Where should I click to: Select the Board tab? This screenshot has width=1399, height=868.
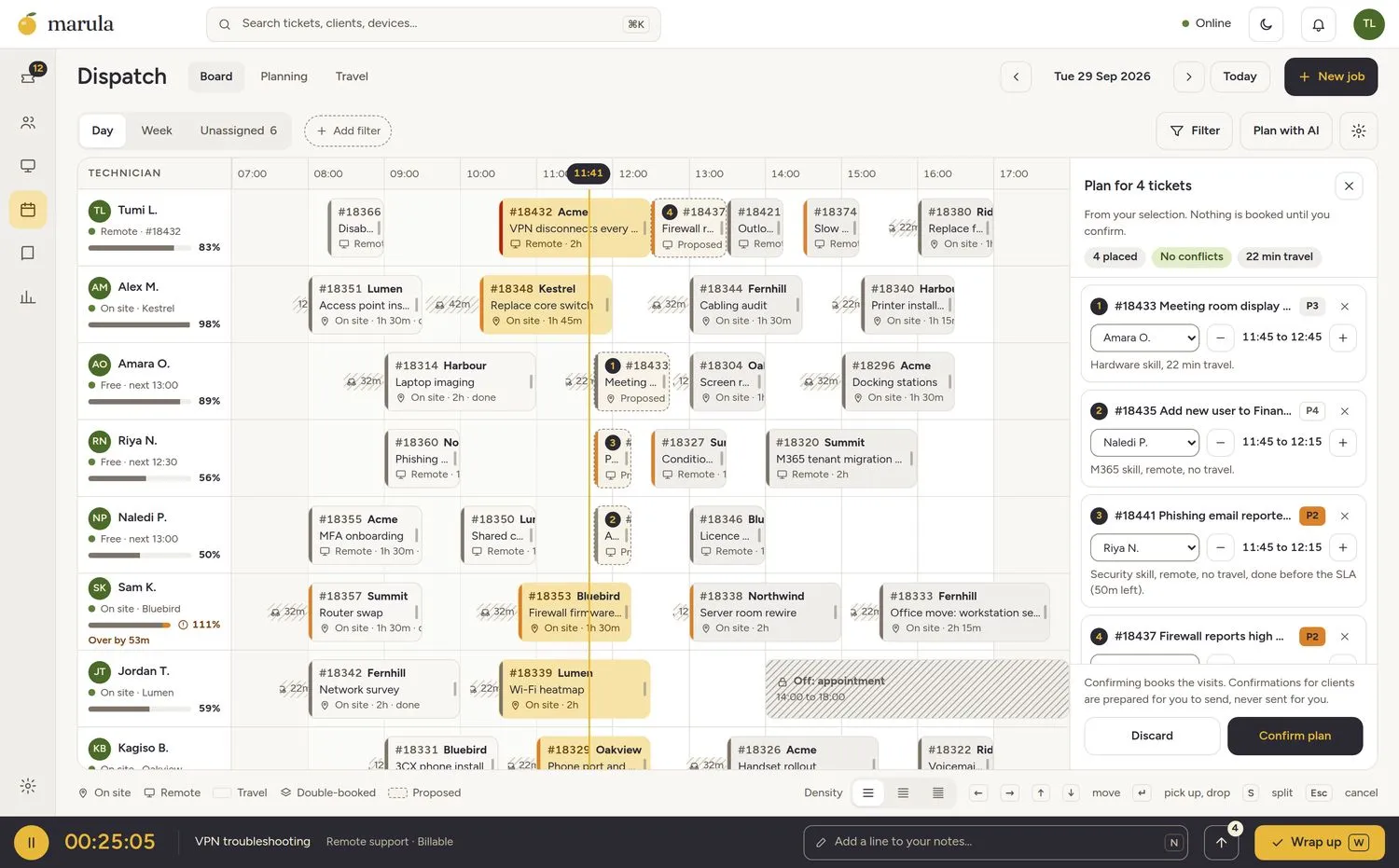pyautogui.click(x=216, y=76)
